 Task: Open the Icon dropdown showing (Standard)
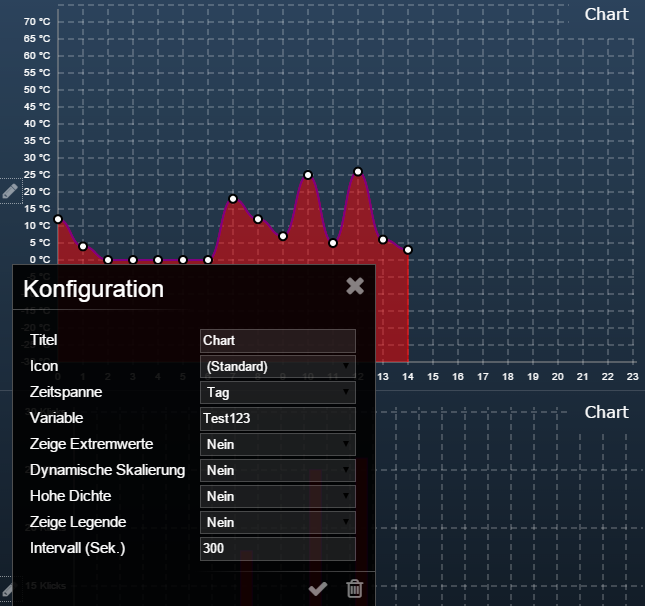[x=278, y=366]
